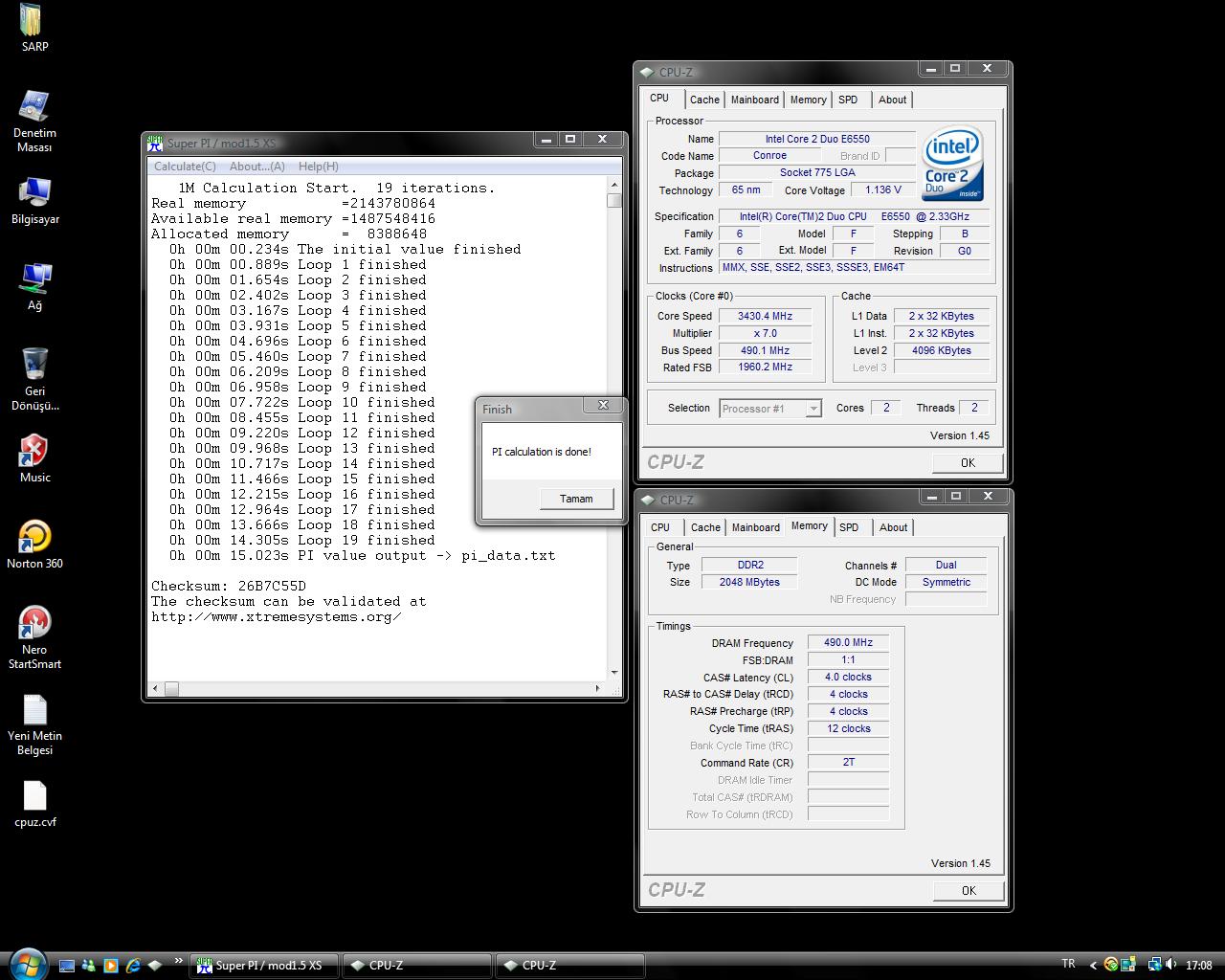Click the Windows Start orb
The height and width of the screenshot is (980, 1225).
pos(28,965)
